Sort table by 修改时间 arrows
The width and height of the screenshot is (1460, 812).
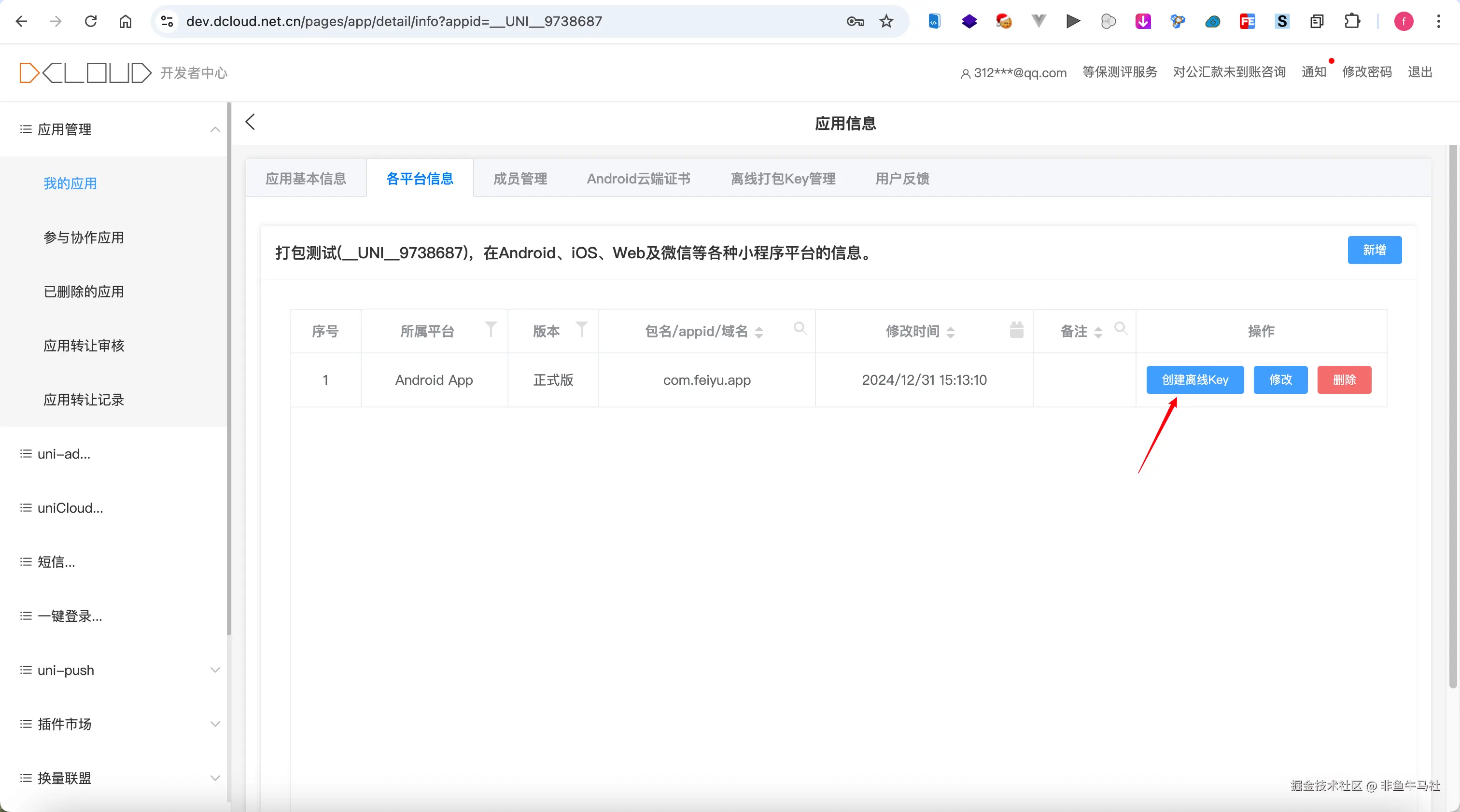coord(951,332)
